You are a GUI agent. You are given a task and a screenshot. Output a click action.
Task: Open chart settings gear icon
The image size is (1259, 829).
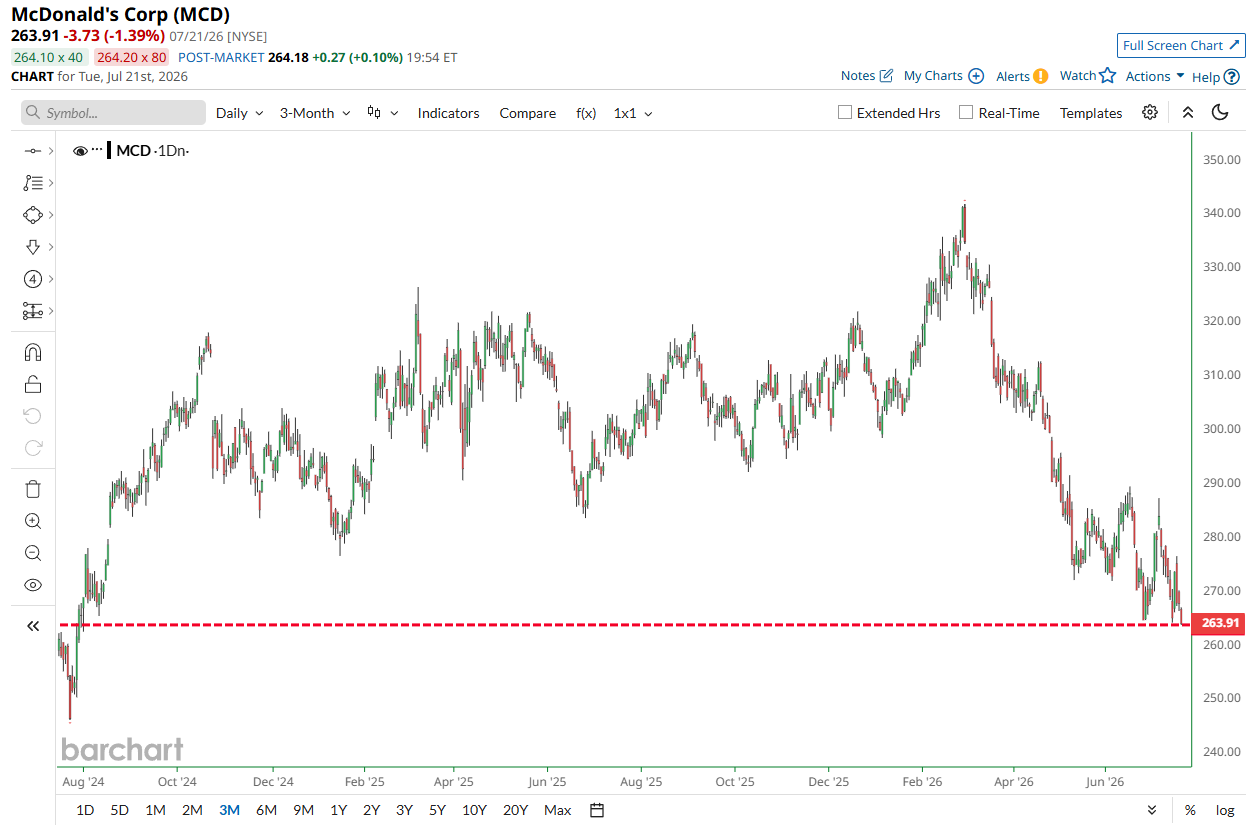(x=1150, y=113)
